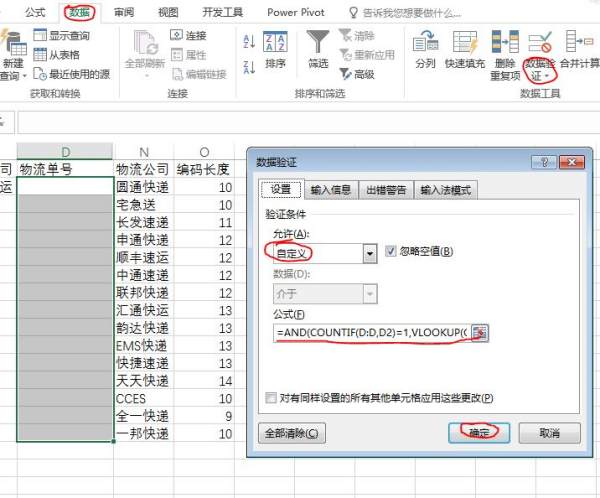Viewport: 600px width, 498px height.
Task: Click the 联邦快递 cell
Action: pos(144,292)
